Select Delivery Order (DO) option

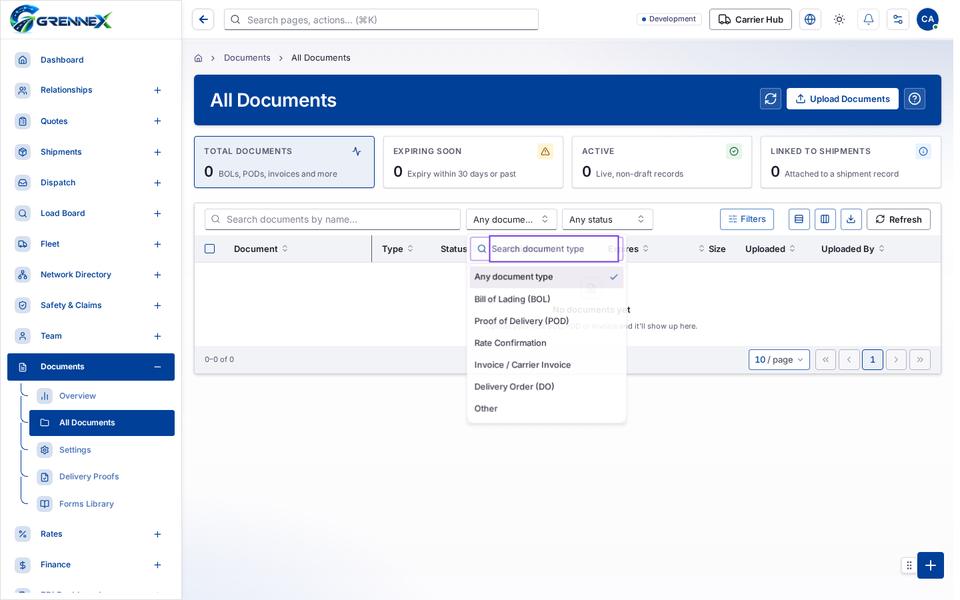[546, 387]
